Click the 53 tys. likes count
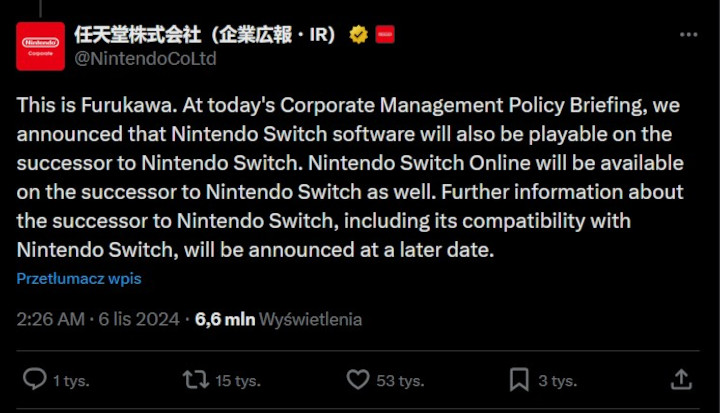The width and height of the screenshot is (720, 413). (x=398, y=381)
